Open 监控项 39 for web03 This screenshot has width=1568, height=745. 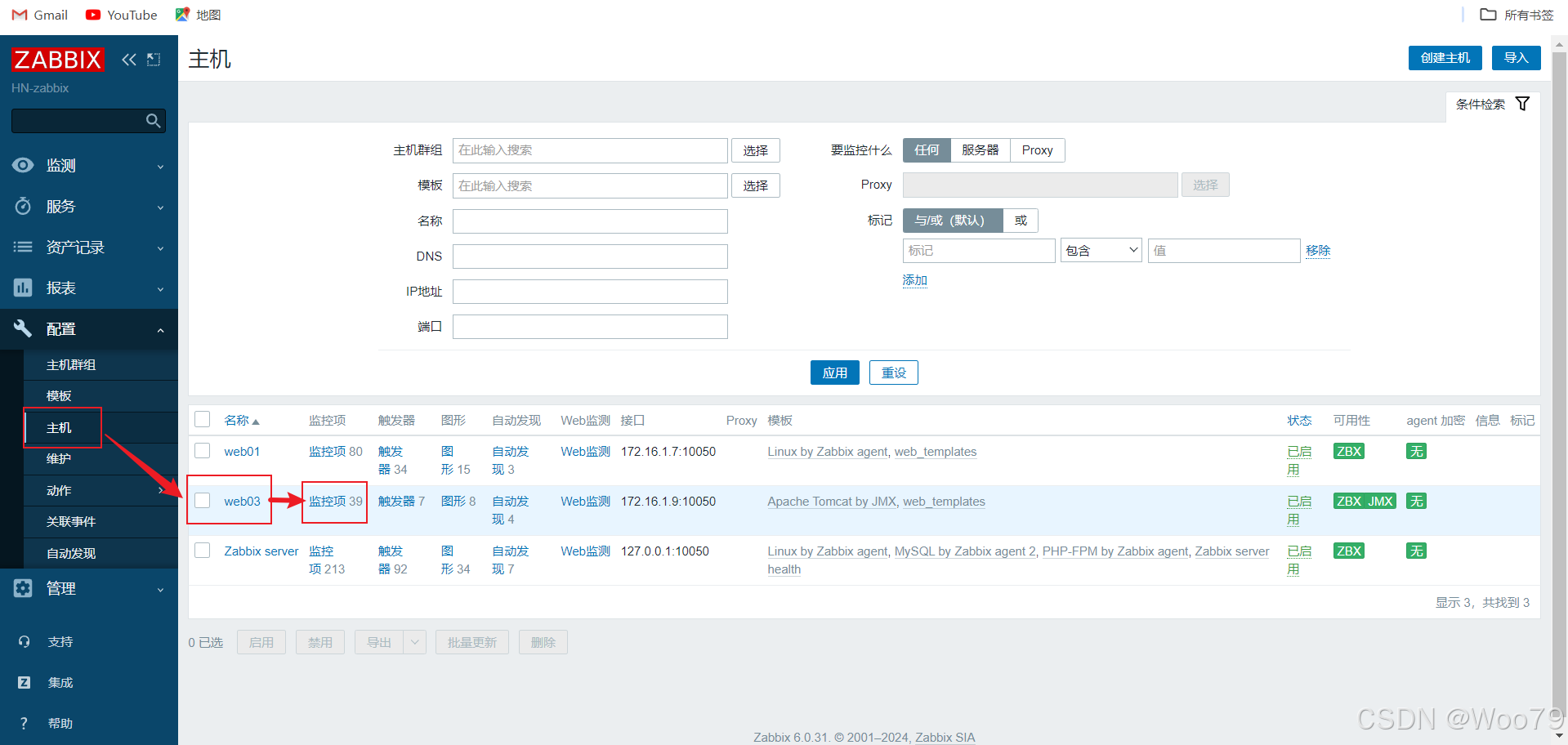coord(335,501)
